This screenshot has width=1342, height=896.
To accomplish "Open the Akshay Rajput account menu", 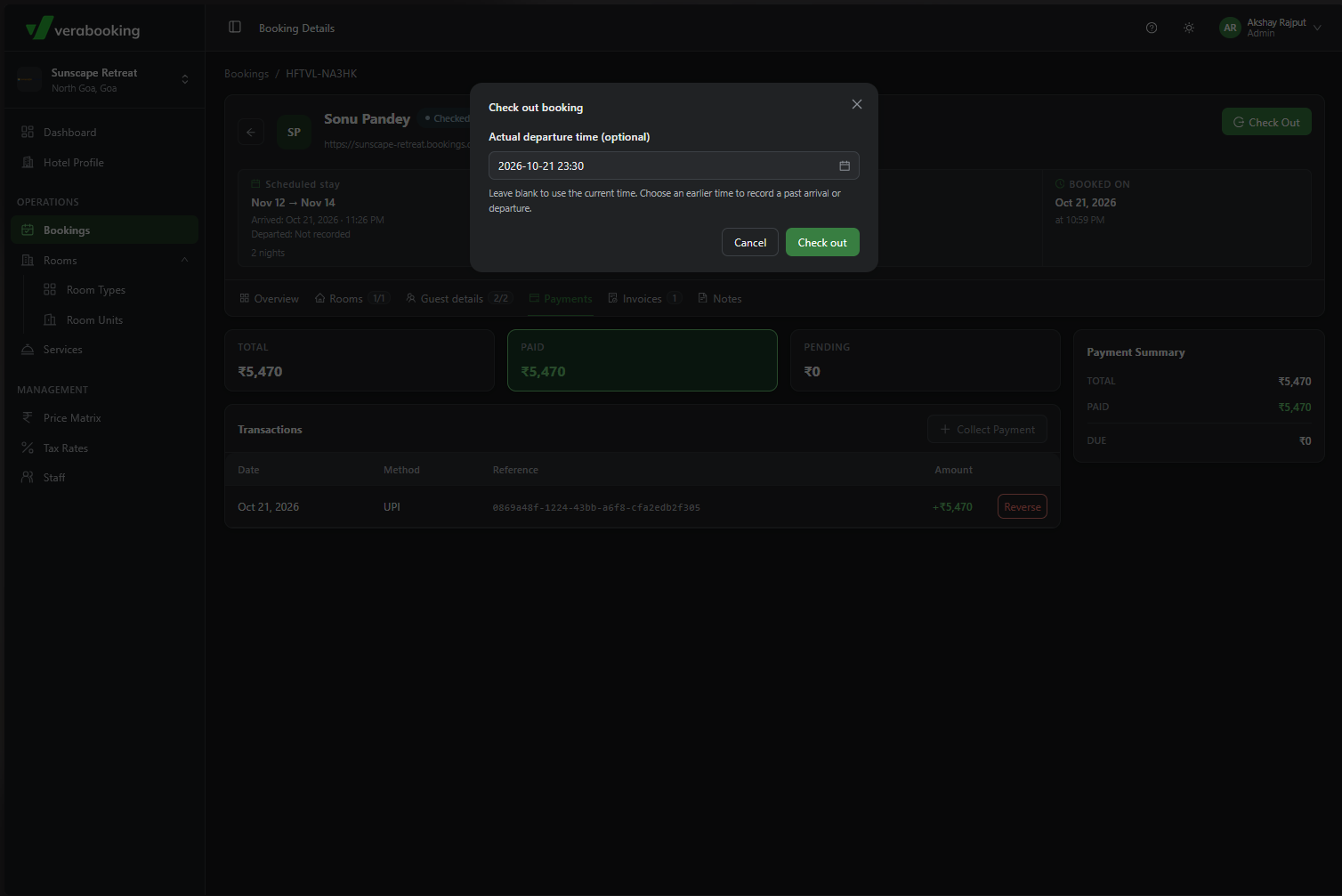I will point(1271,28).
